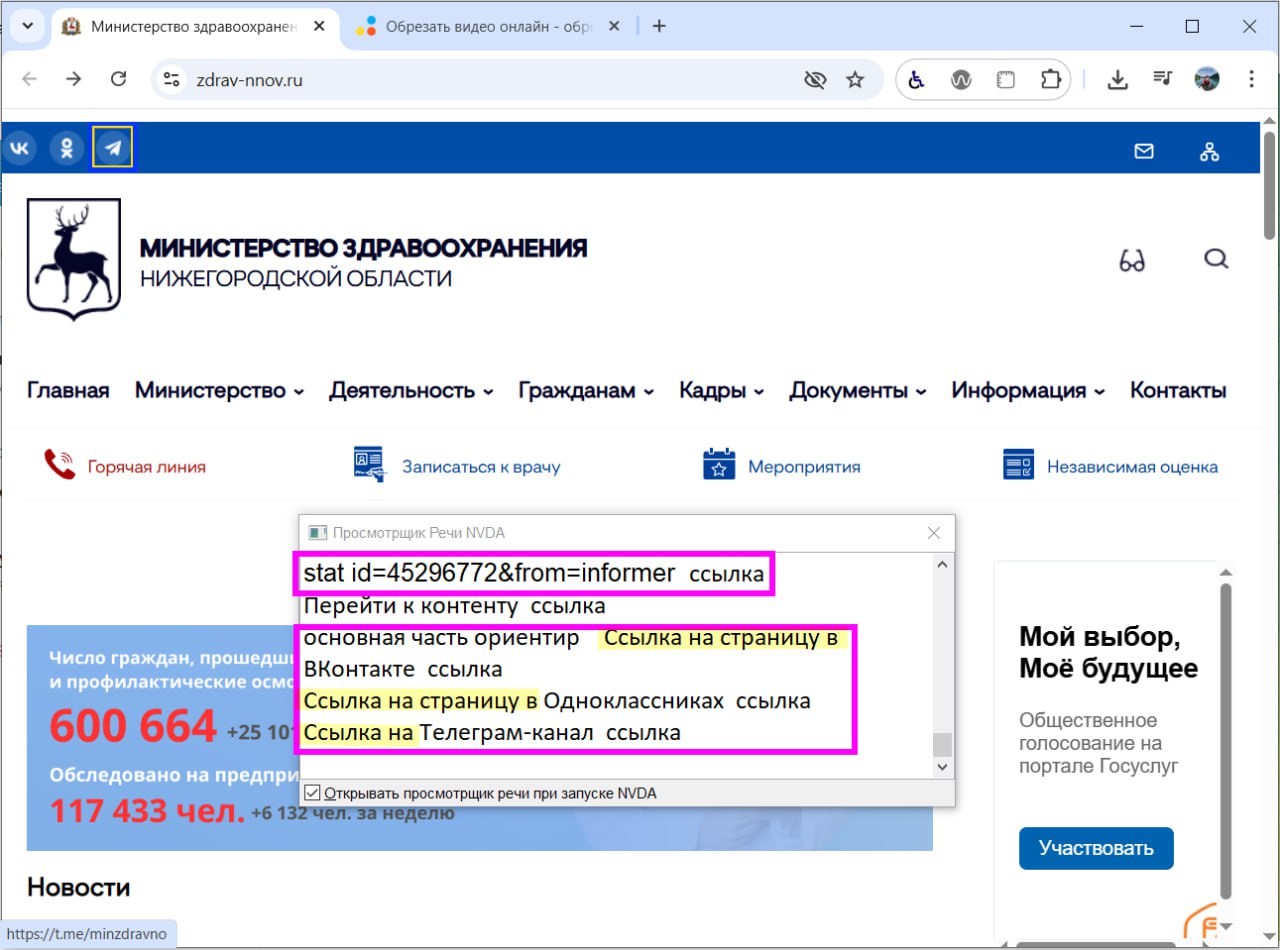Click the Участвовать button
Viewport: 1280px width, 950px height.
click(1096, 849)
